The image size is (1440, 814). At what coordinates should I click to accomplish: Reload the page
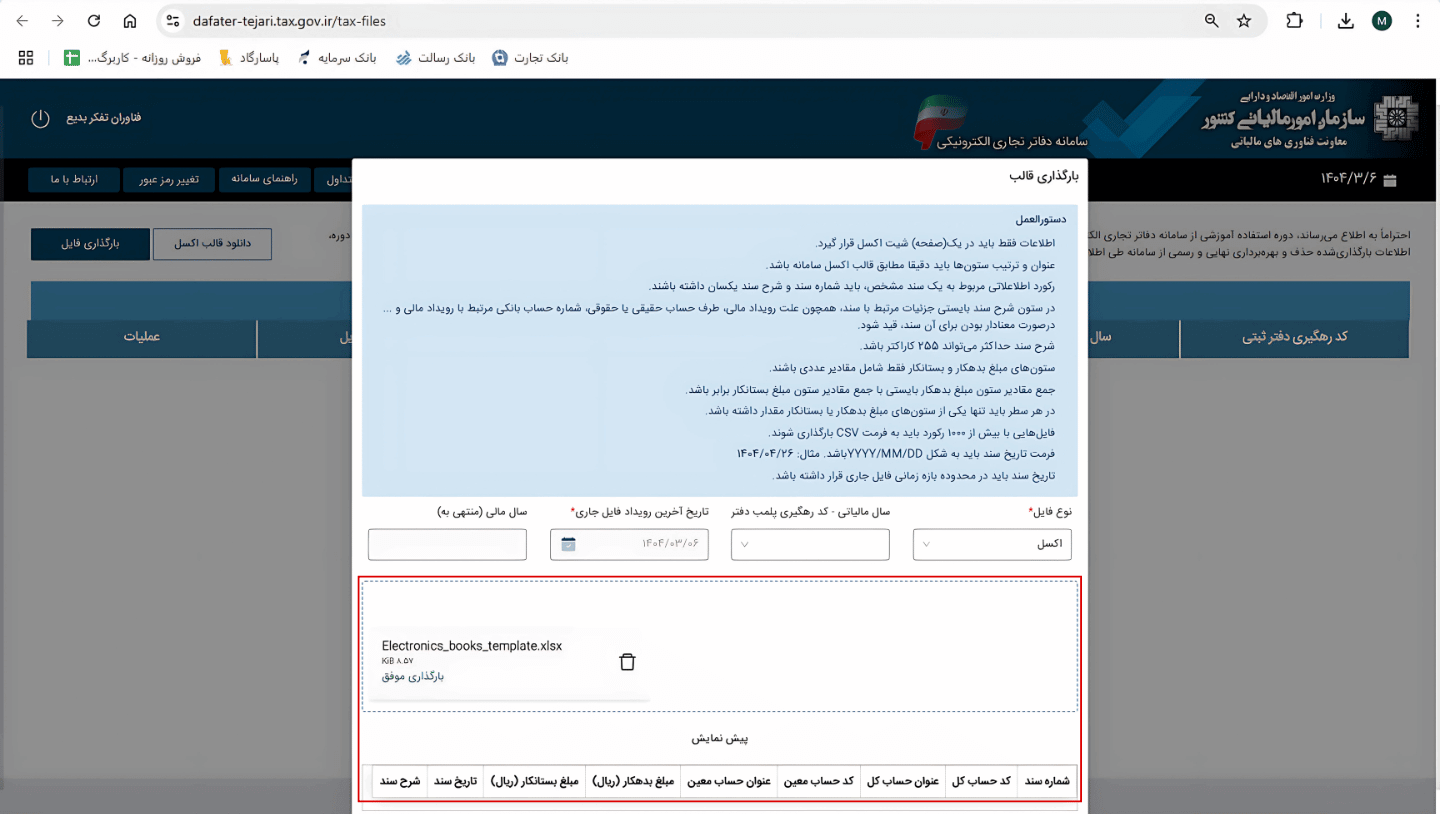click(x=94, y=21)
